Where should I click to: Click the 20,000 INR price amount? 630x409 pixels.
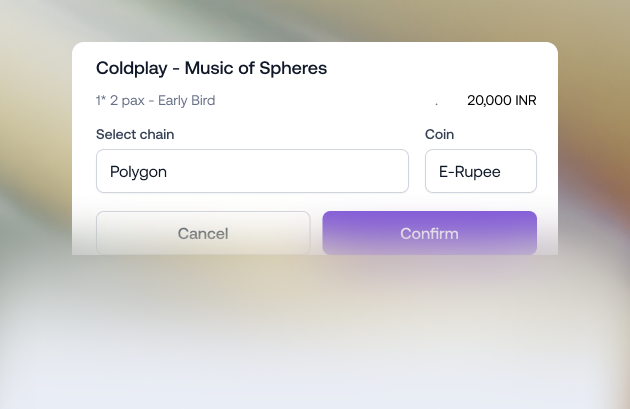coord(501,100)
